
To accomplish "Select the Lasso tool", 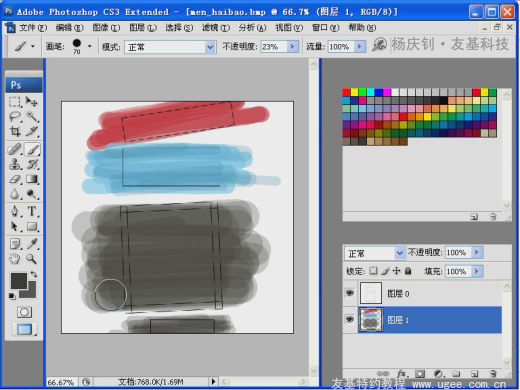I will [15, 117].
